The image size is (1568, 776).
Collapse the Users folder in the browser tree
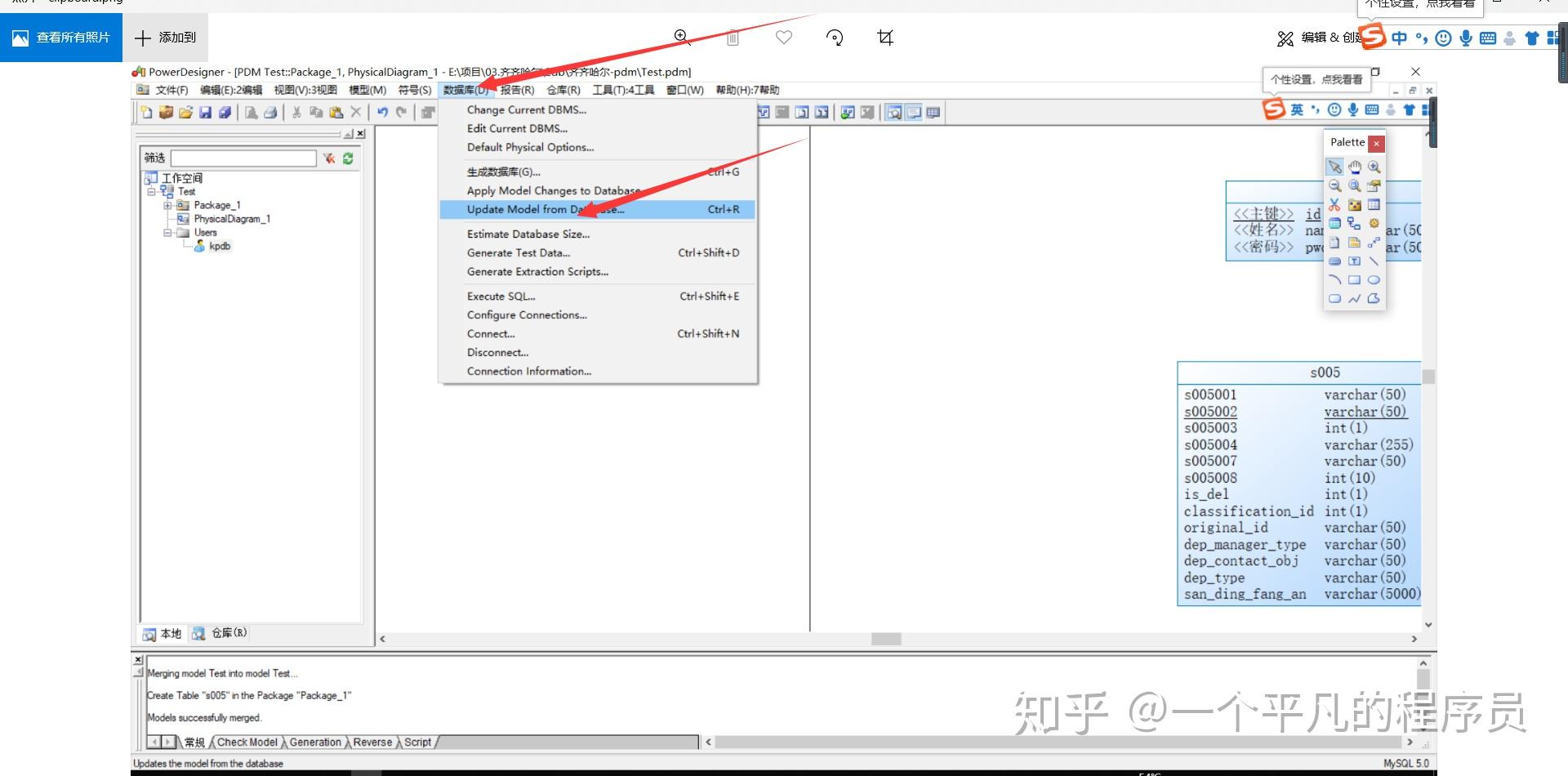click(x=168, y=232)
